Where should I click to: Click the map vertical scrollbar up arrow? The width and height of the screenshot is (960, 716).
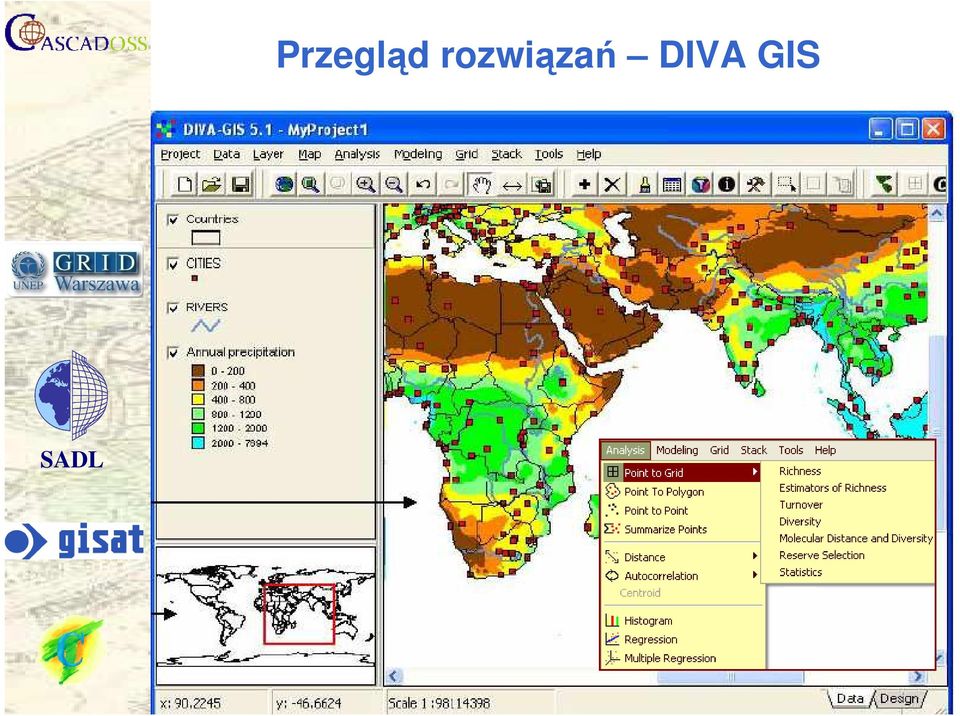[x=937, y=213]
